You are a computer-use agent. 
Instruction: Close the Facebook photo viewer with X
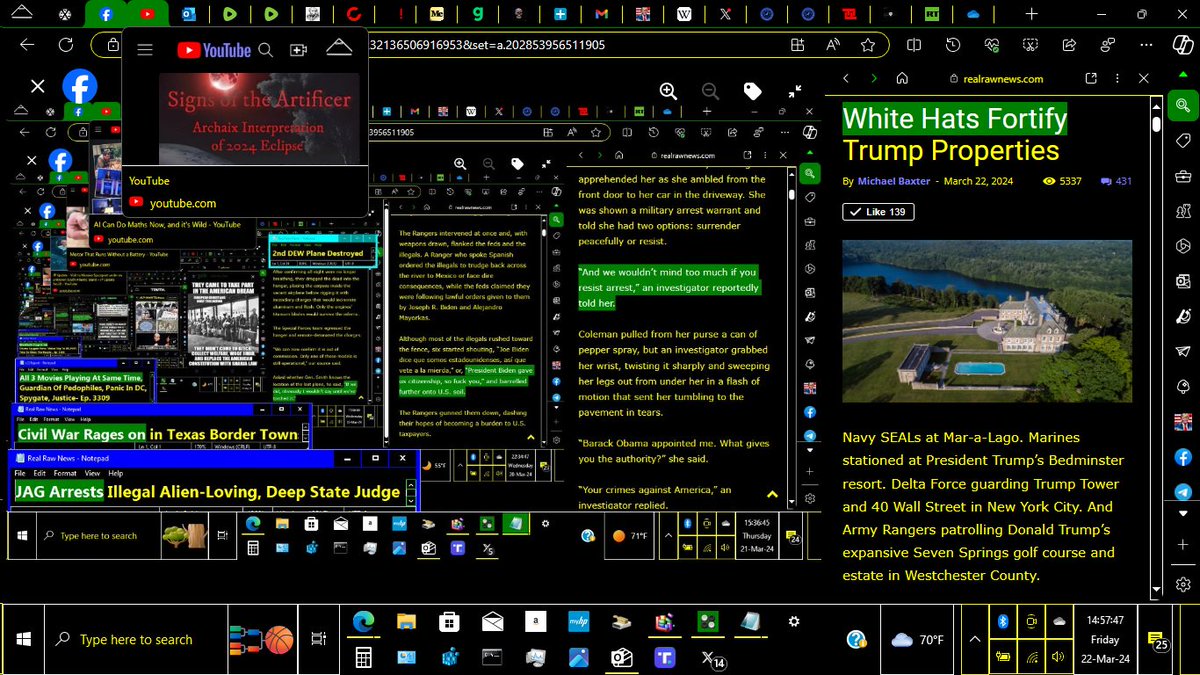pos(37,87)
